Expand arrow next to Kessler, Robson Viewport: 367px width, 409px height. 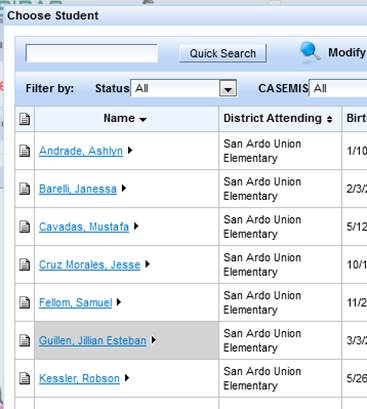click(x=127, y=378)
